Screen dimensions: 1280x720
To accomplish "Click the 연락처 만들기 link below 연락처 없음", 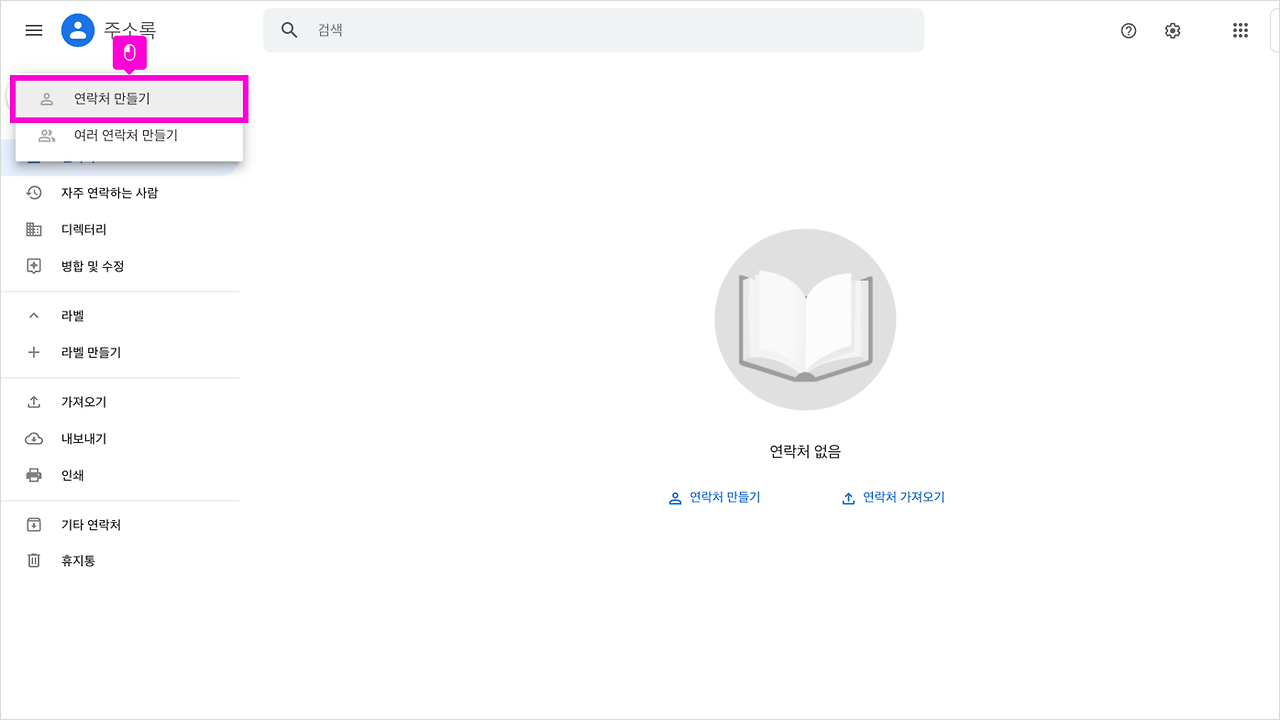I will pos(715,497).
